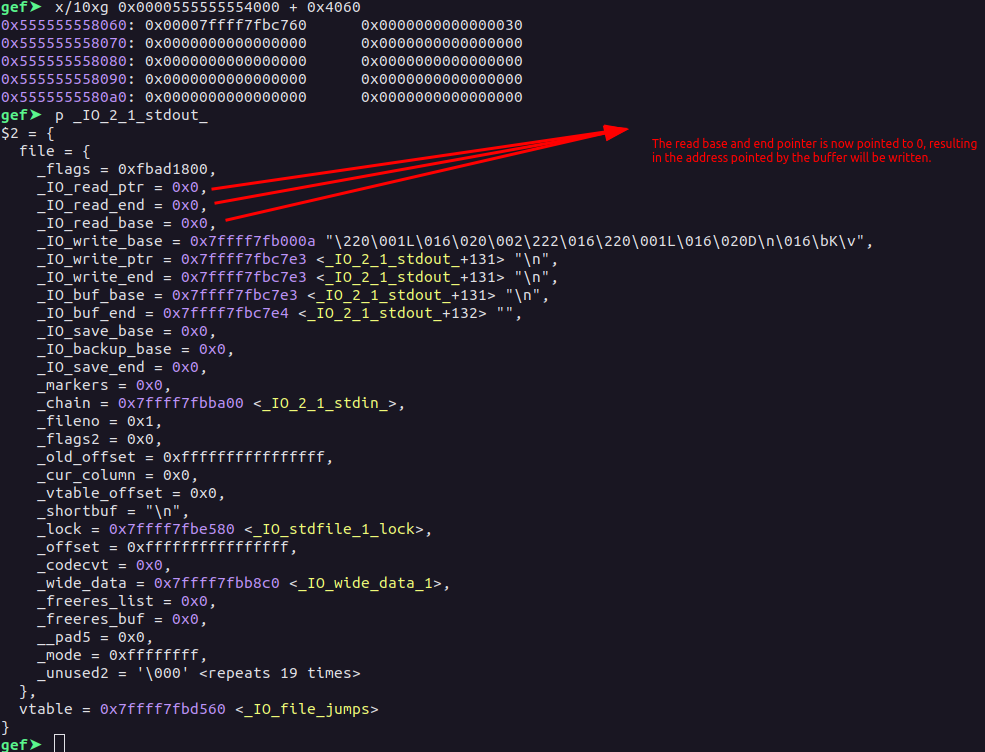Click the _wide_data address 0x7ffff7fbb8c0
This screenshot has height=752, width=985.
[217, 584]
